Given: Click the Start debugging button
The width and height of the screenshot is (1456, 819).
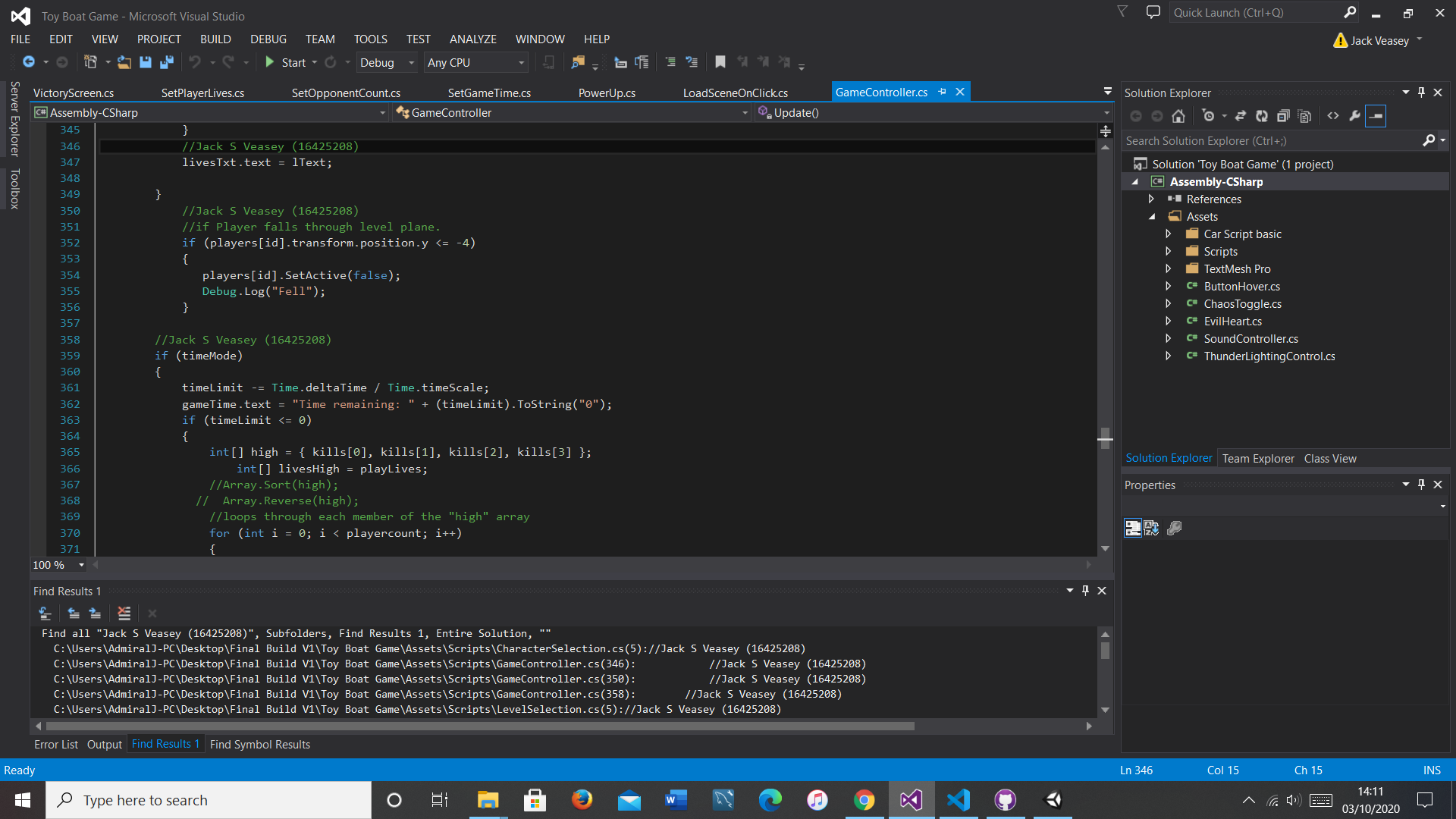Looking at the screenshot, I should tap(286, 63).
